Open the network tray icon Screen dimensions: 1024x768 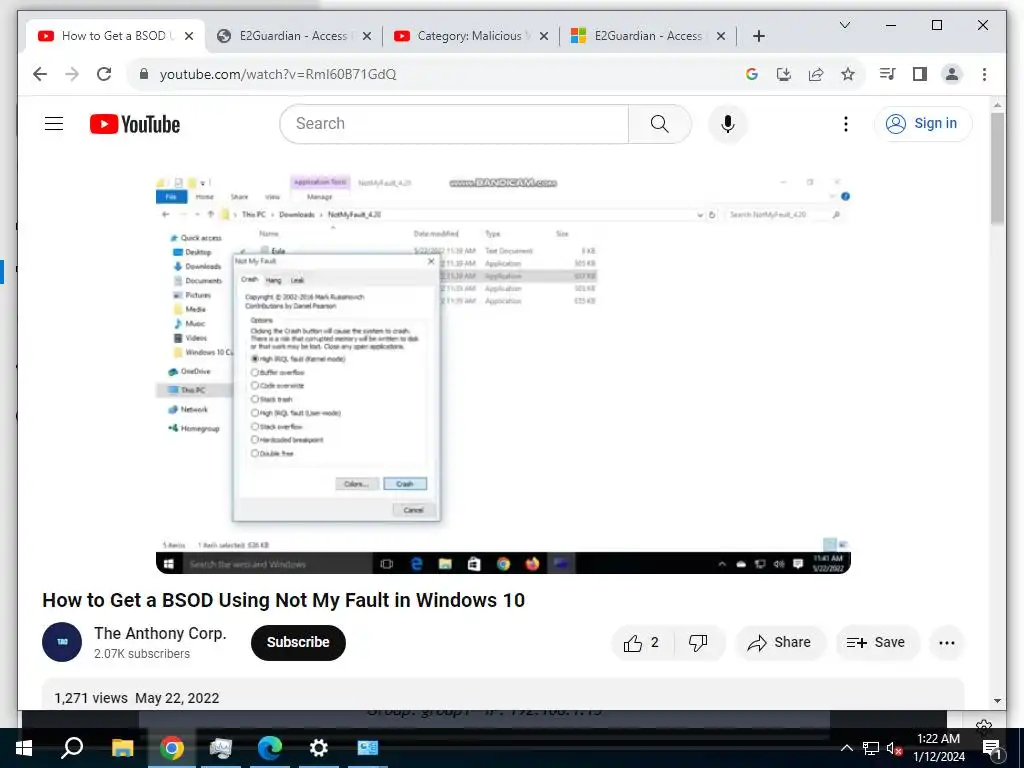pyautogui.click(x=871, y=748)
